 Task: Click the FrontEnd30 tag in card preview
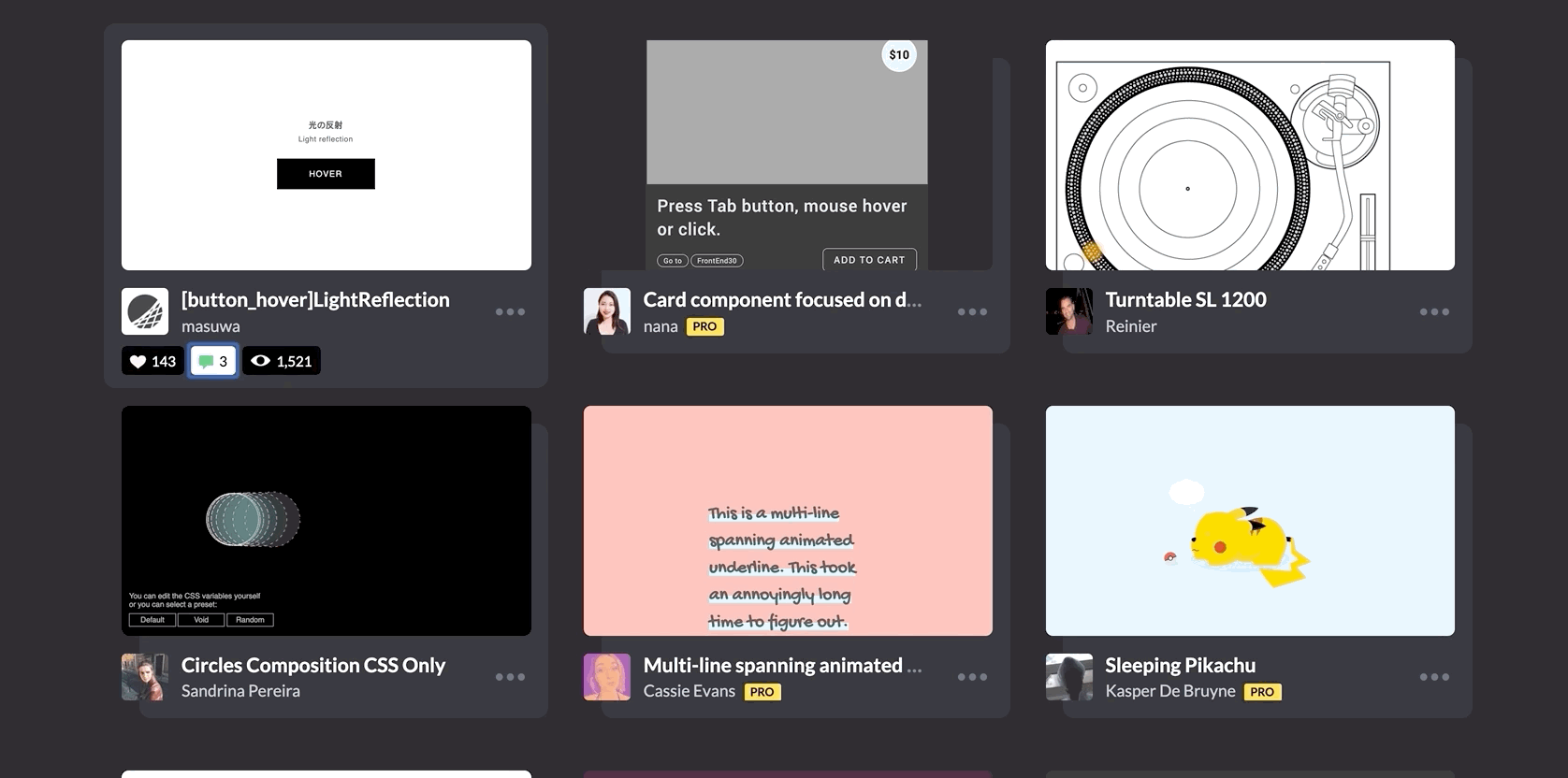pos(717,261)
